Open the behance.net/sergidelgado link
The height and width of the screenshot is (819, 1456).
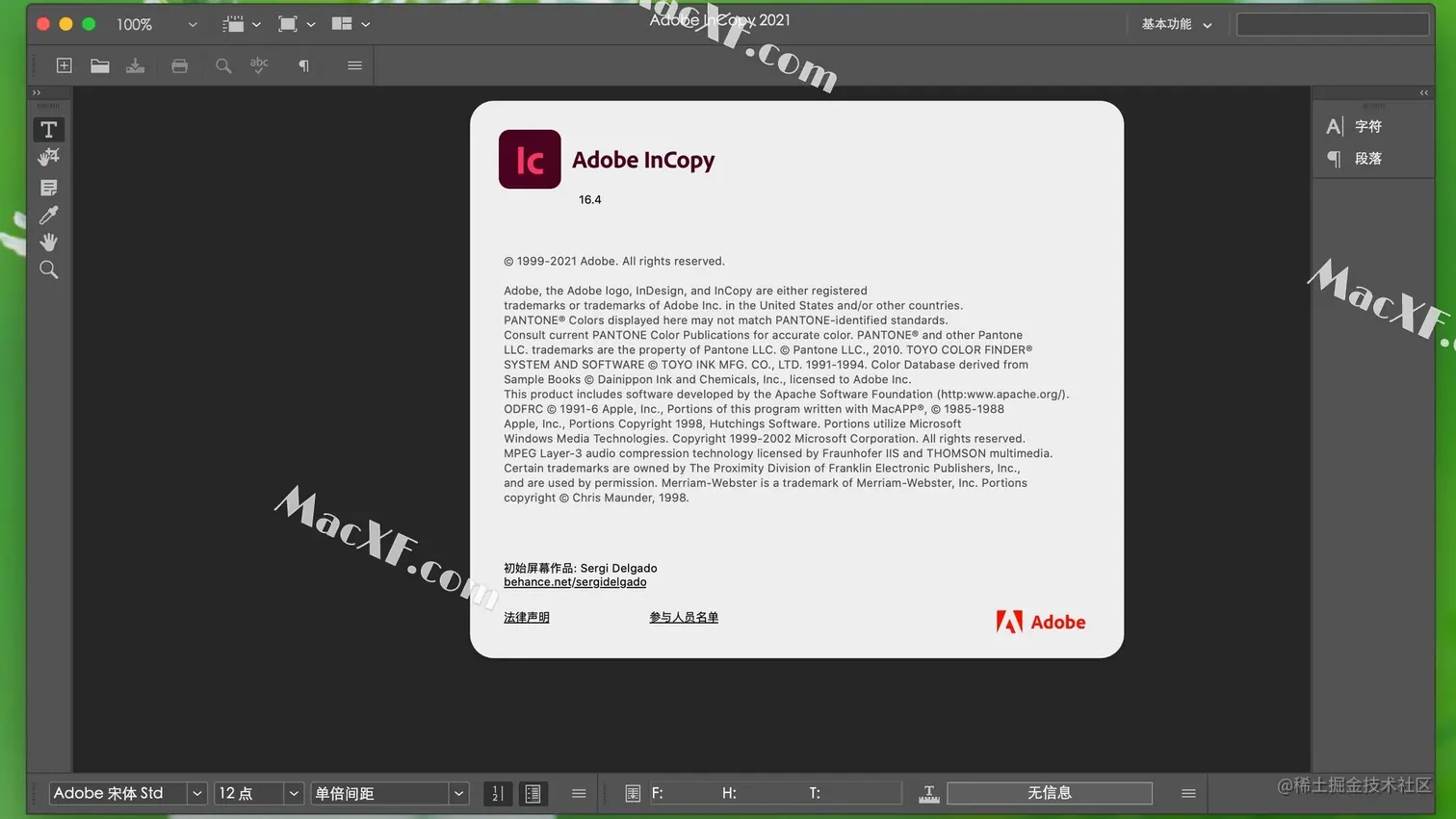click(x=575, y=582)
